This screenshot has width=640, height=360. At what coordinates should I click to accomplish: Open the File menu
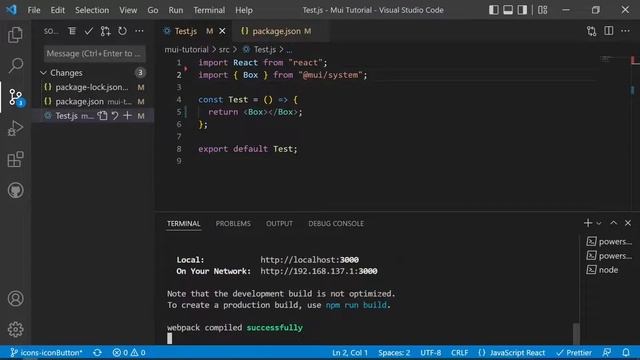[34, 10]
